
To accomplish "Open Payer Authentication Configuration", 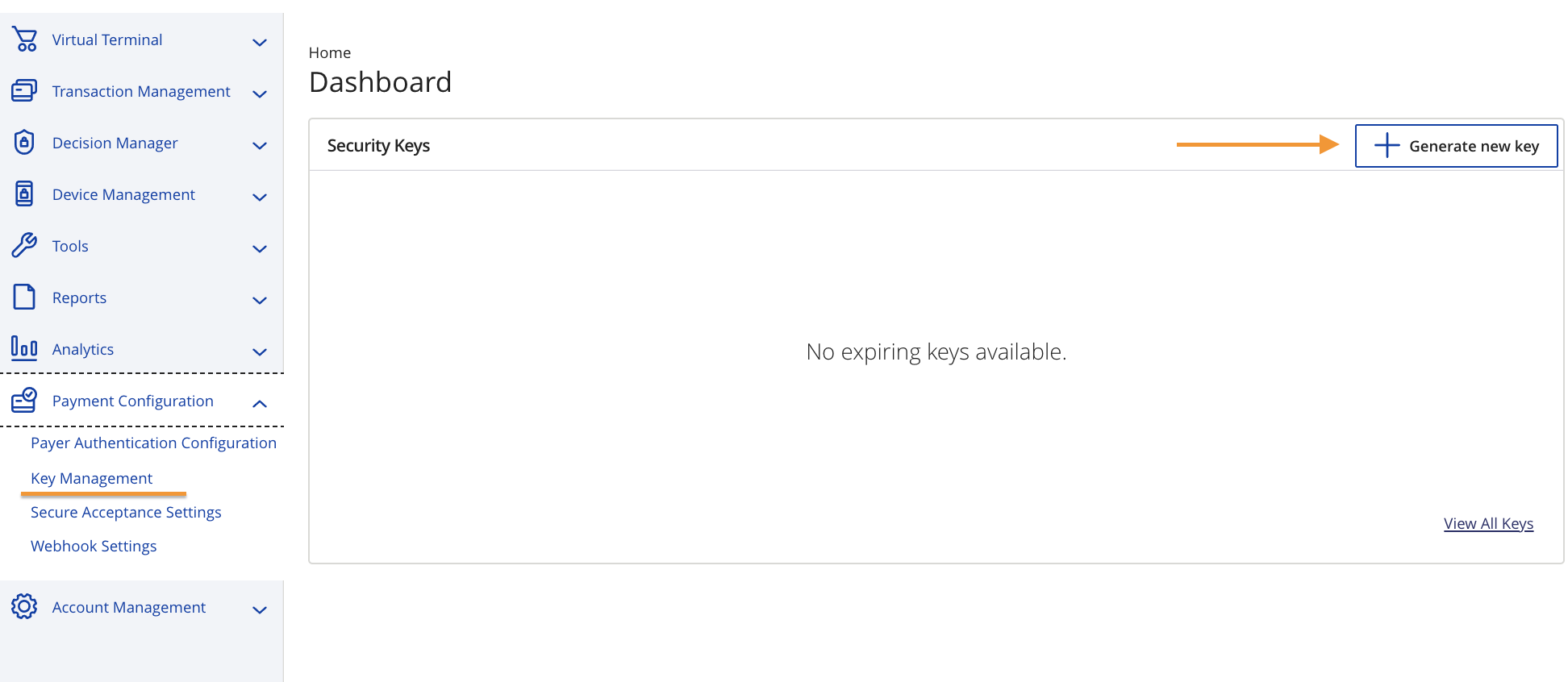I will (x=153, y=443).
